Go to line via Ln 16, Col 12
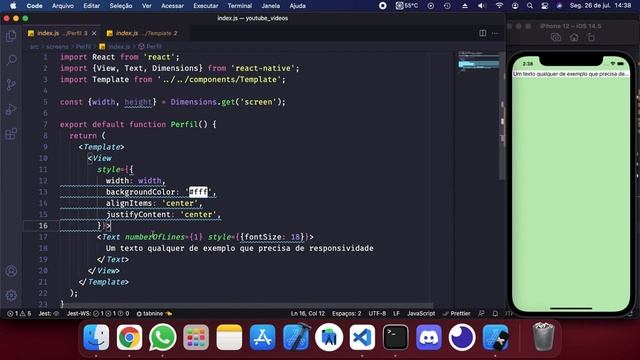Screen dimensions: 640x360 point(308,313)
